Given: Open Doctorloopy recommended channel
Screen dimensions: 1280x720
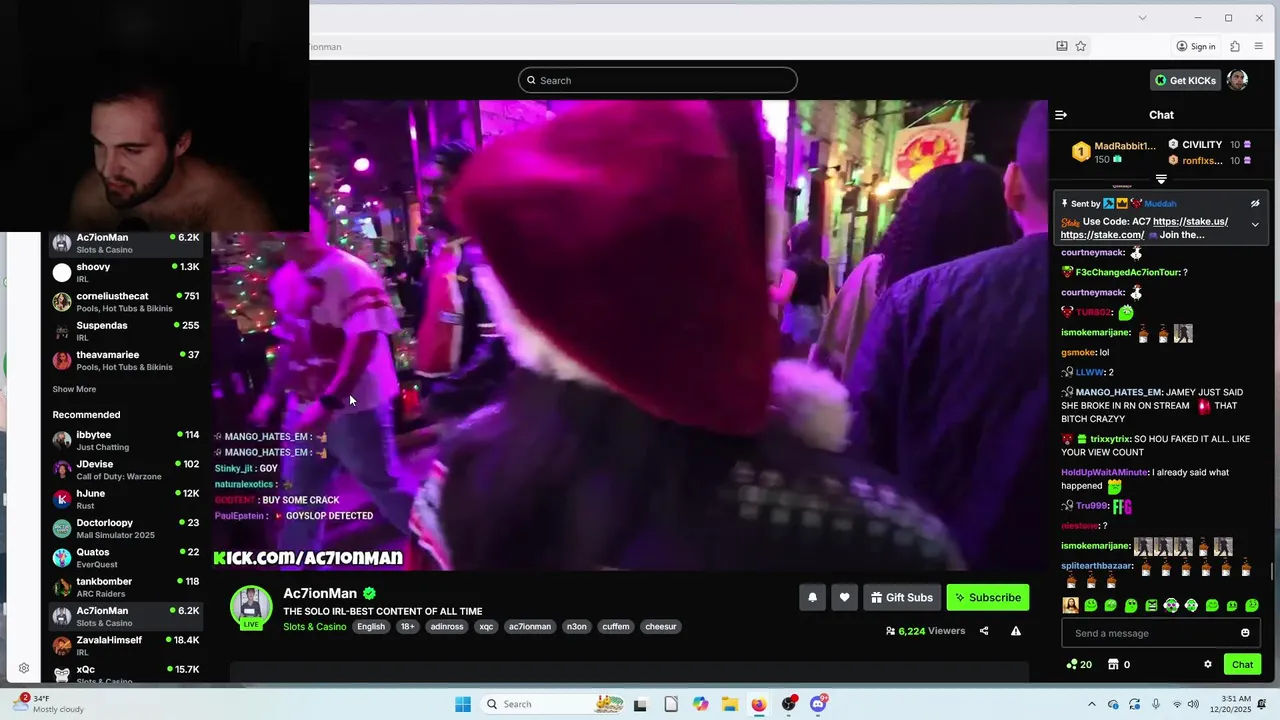Looking at the screenshot, I should [126, 528].
